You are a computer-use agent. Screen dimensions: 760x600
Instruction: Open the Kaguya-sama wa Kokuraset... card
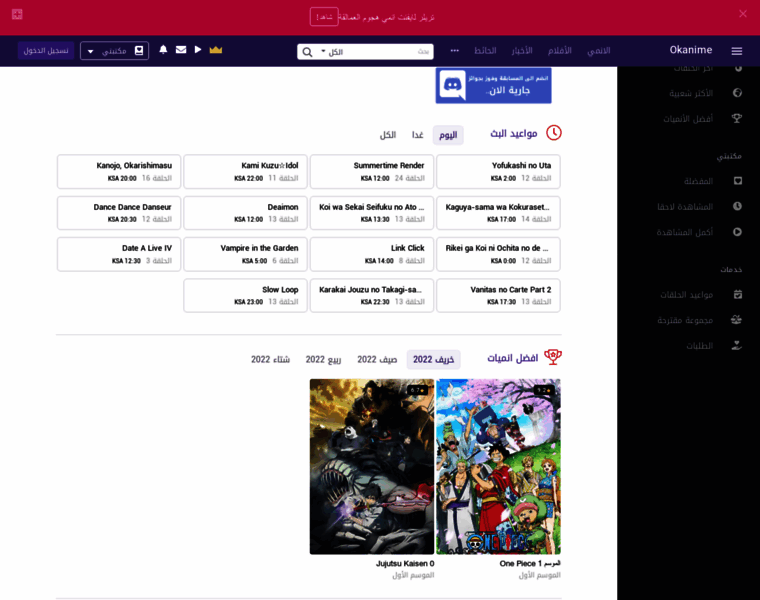498,213
